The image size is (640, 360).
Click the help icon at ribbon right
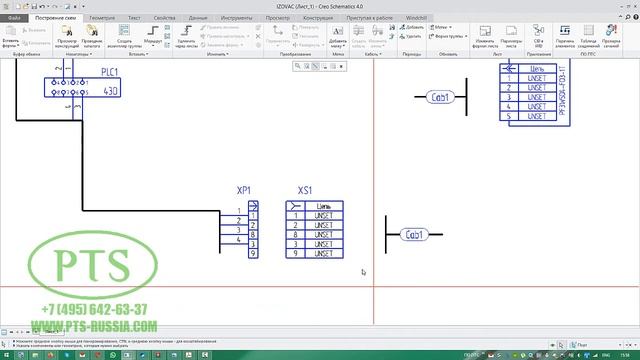[636, 17]
